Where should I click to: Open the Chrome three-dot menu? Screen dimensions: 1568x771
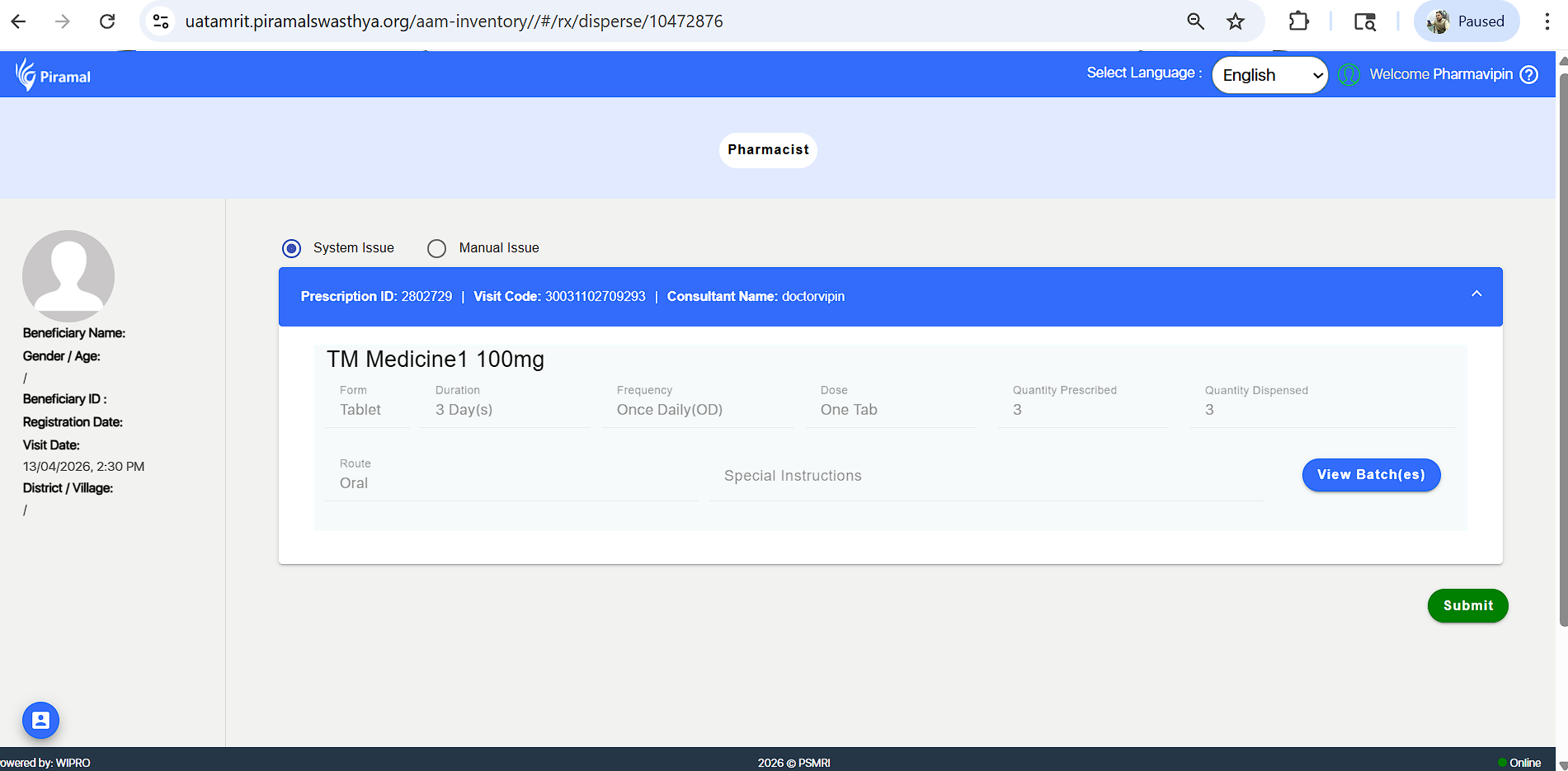[x=1547, y=21]
